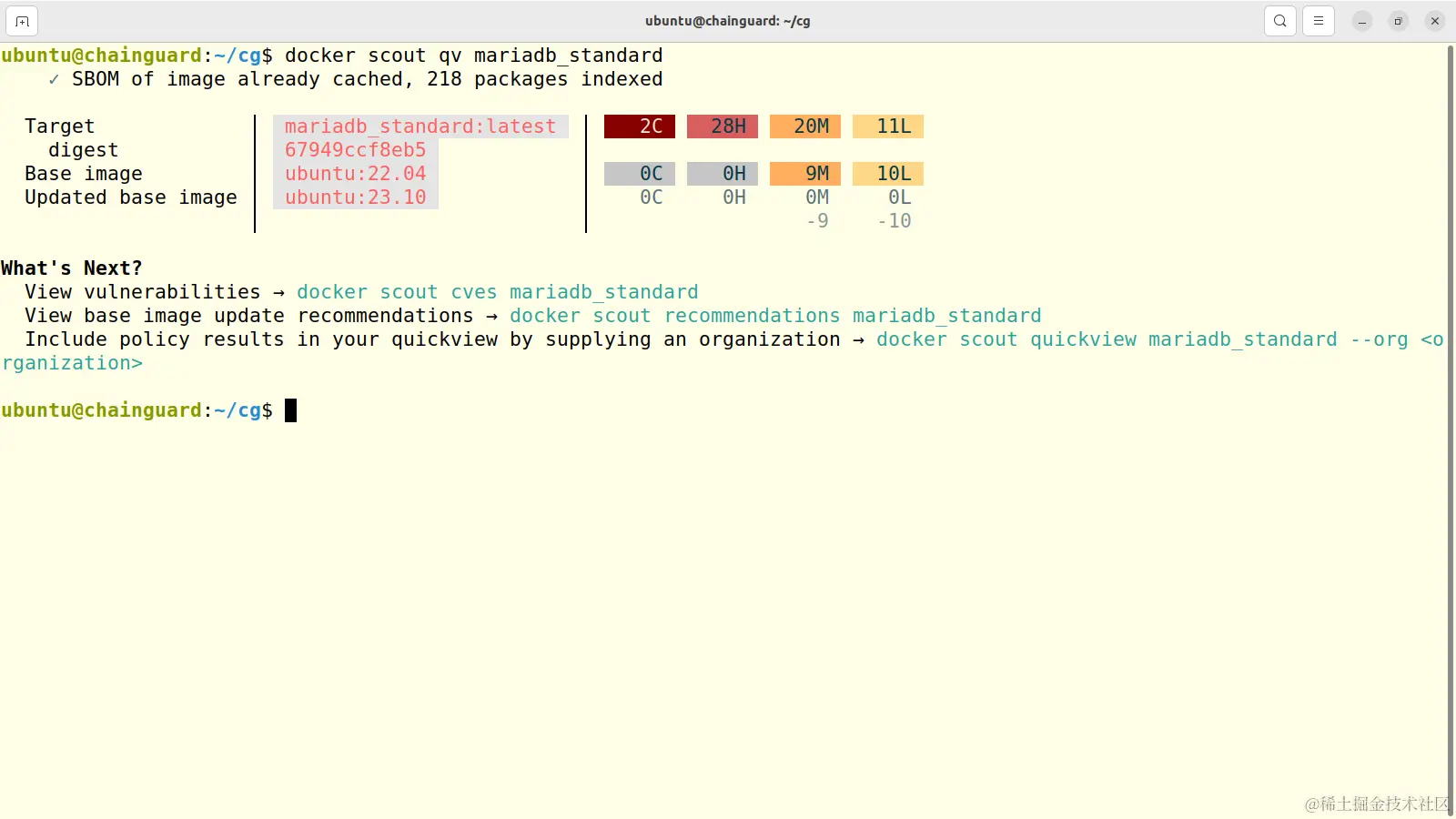Viewport: 1456px width, 819px height.
Task: Click the cursor at the bottom prompt
Action: pos(291,410)
